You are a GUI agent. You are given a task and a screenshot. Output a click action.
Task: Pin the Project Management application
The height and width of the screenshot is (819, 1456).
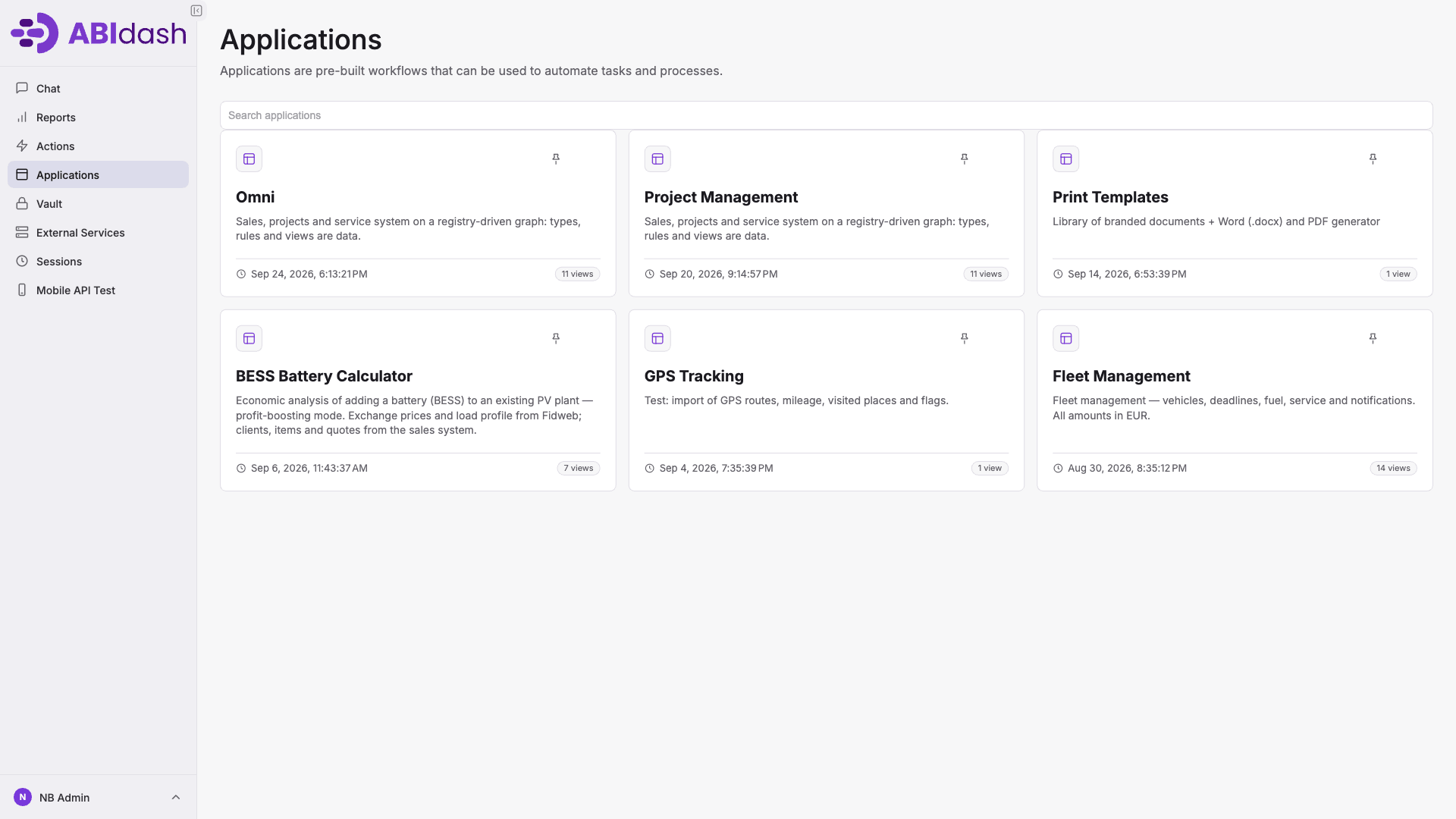coord(964,158)
